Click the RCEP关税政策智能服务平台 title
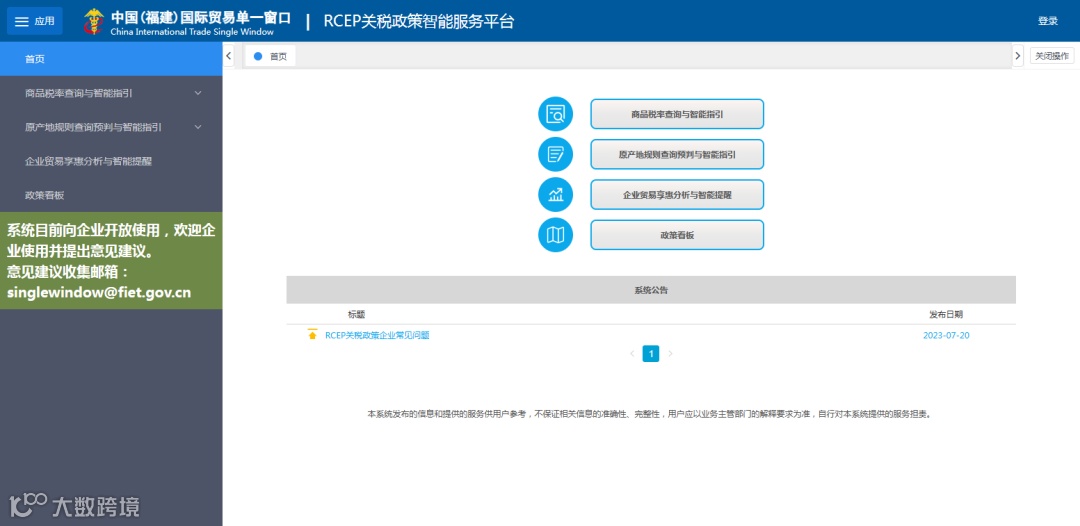The width and height of the screenshot is (1080, 526). [419, 21]
